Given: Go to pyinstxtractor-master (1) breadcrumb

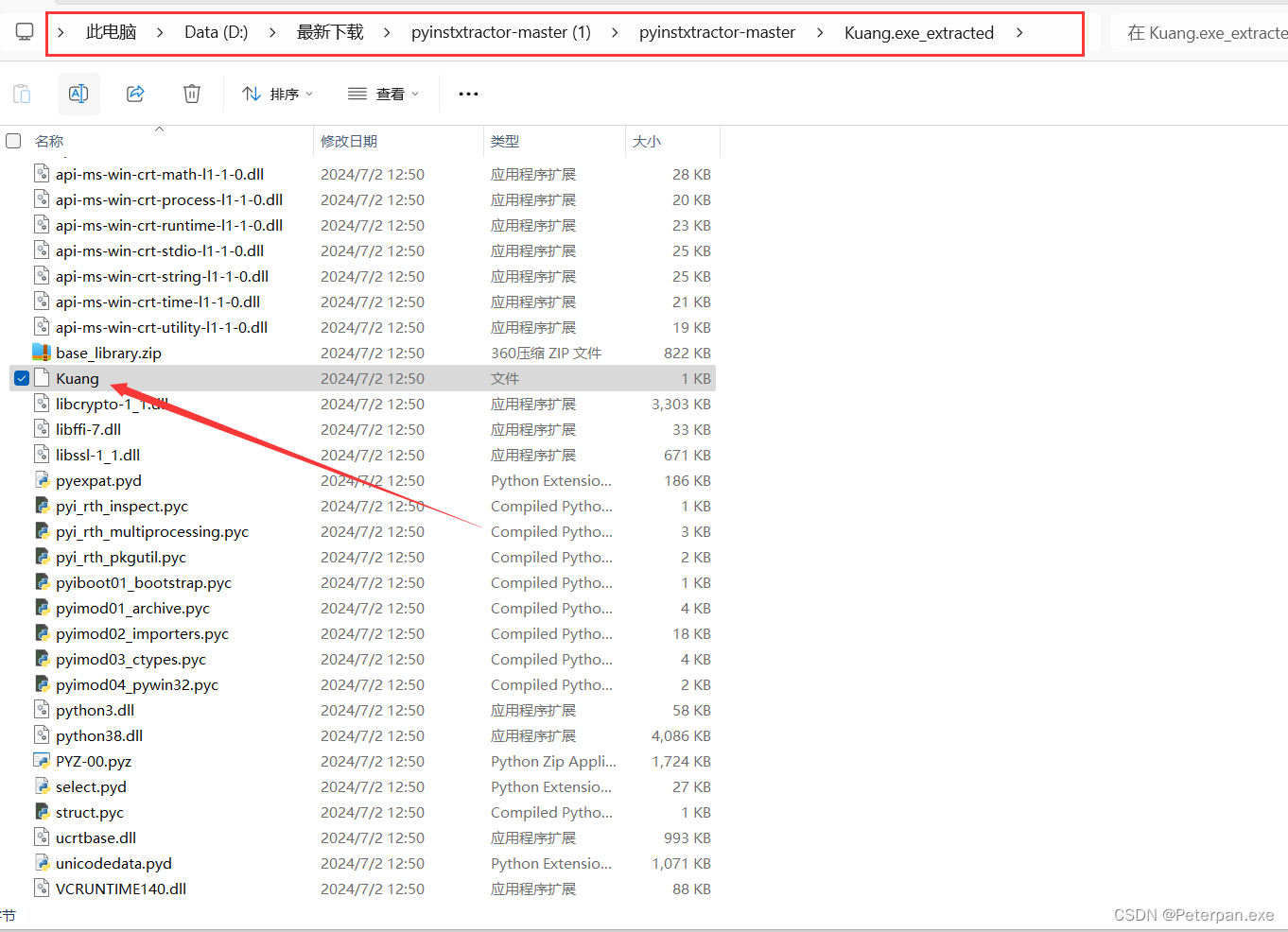Looking at the screenshot, I should (x=501, y=32).
